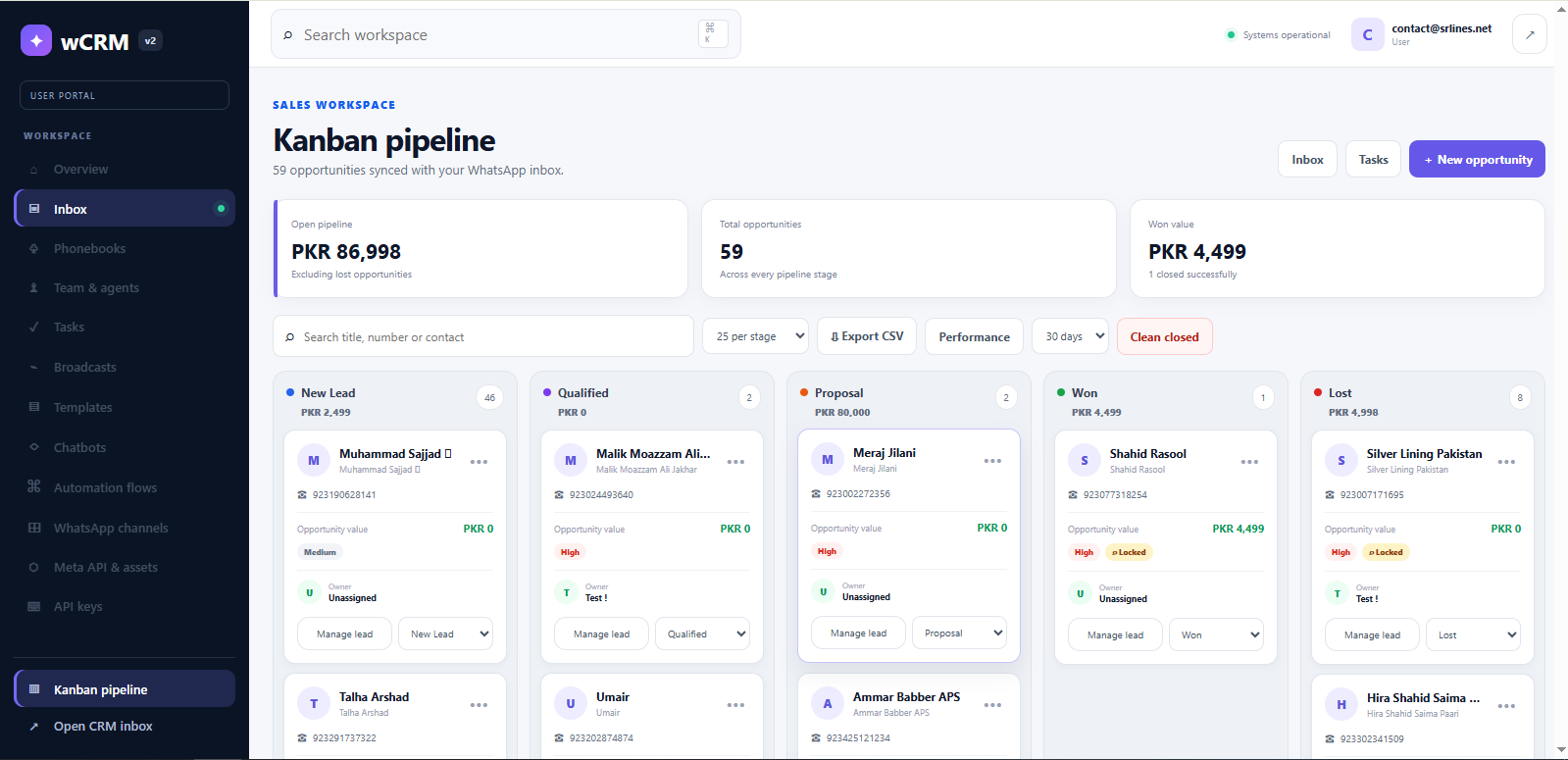Viewport: 1568px width, 760px height.
Task: Open options menu on Malik Moazzam Ali card
Action: [x=735, y=462]
